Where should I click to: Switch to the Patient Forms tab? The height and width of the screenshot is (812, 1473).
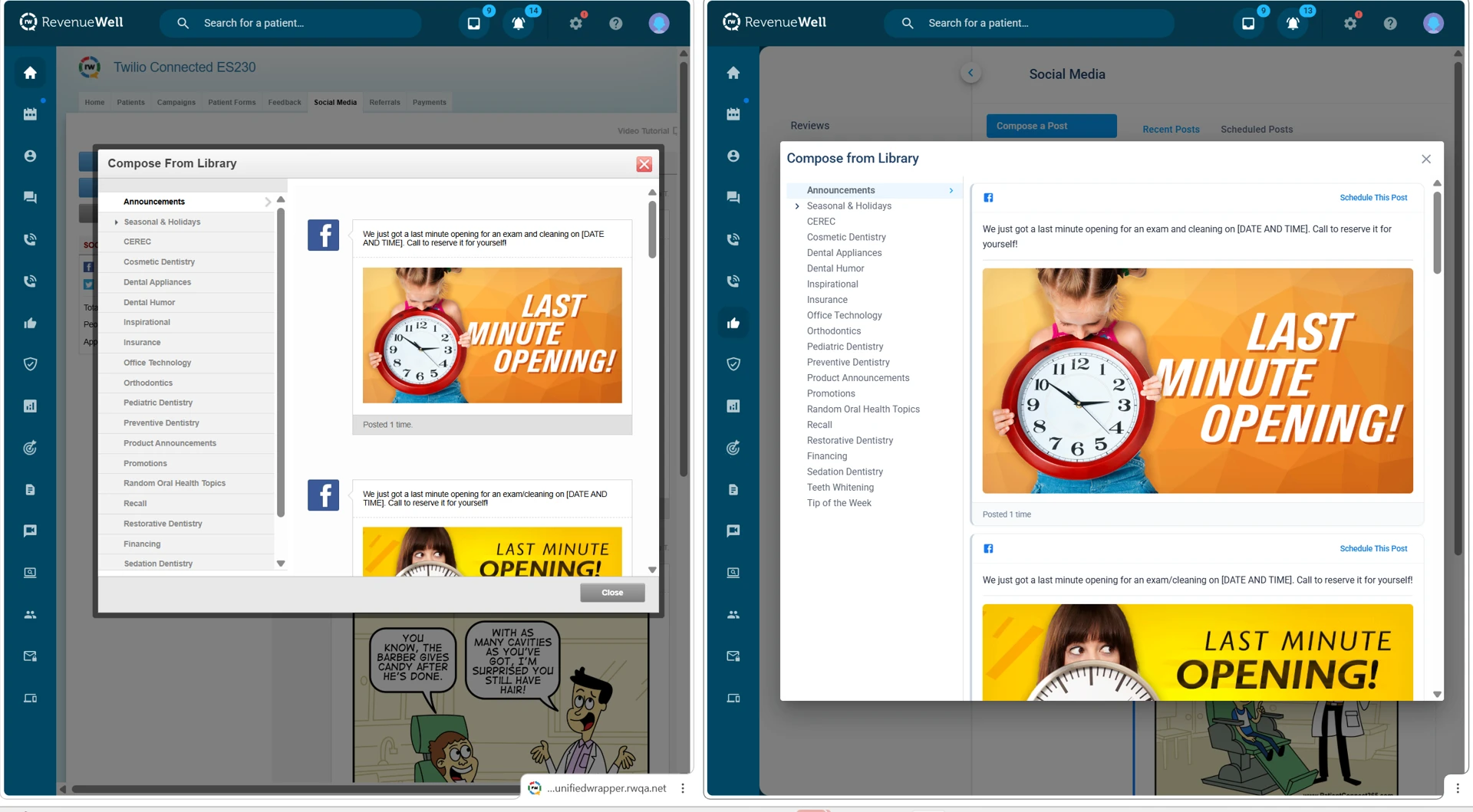[232, 103]
